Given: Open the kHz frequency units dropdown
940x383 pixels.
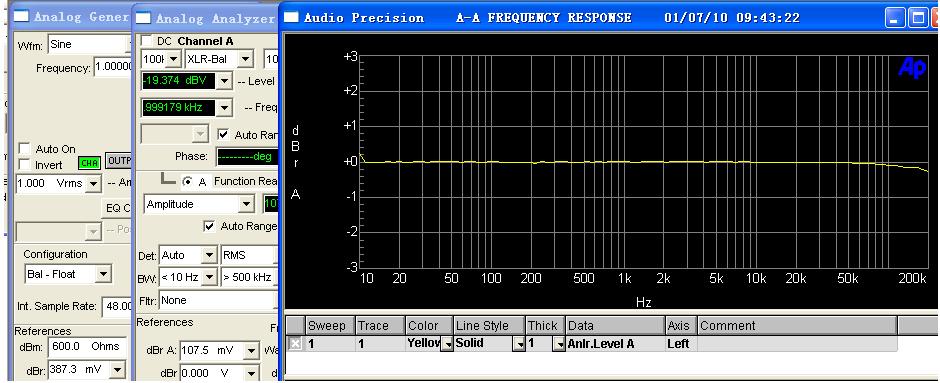Looking at the screenshot, I should tap(223, 108).
